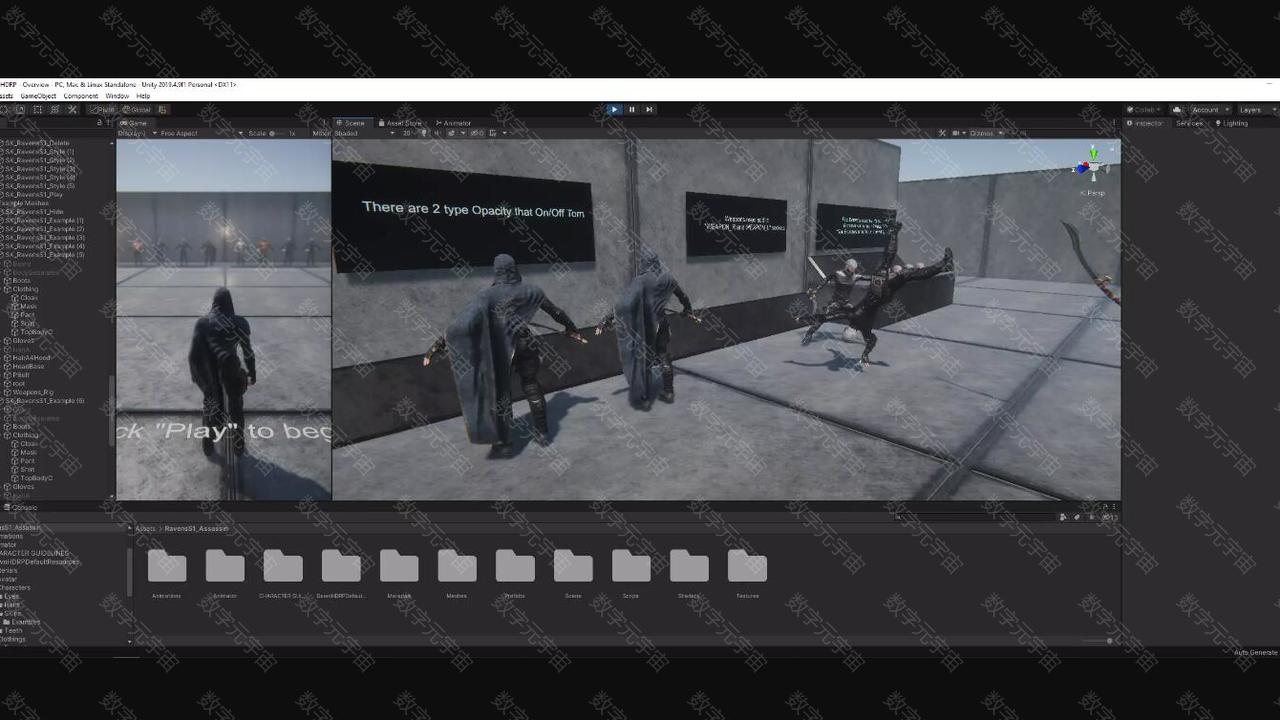1280x720 pixels.
Task: Toggle scene lighting bulb icon
Action: pos(424,133)
